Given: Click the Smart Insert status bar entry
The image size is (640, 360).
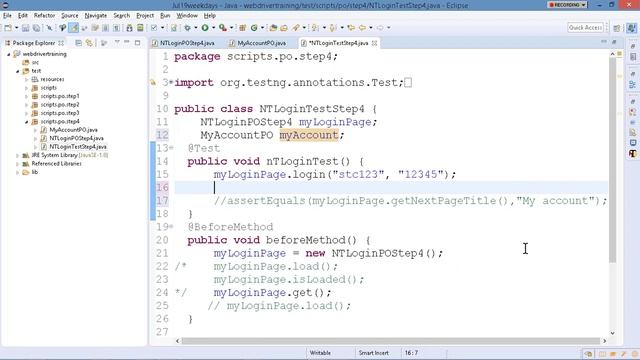Looking at the screenshot, I should pos(373,353).
